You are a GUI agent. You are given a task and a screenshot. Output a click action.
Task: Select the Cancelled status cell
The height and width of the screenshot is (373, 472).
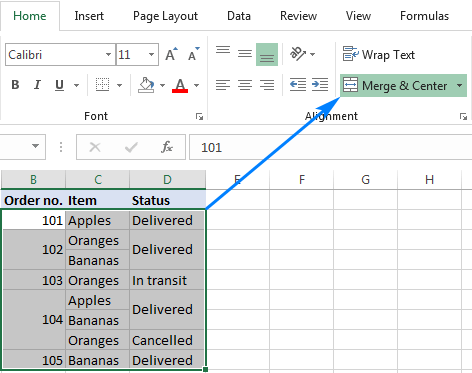(x=167, y=340)
